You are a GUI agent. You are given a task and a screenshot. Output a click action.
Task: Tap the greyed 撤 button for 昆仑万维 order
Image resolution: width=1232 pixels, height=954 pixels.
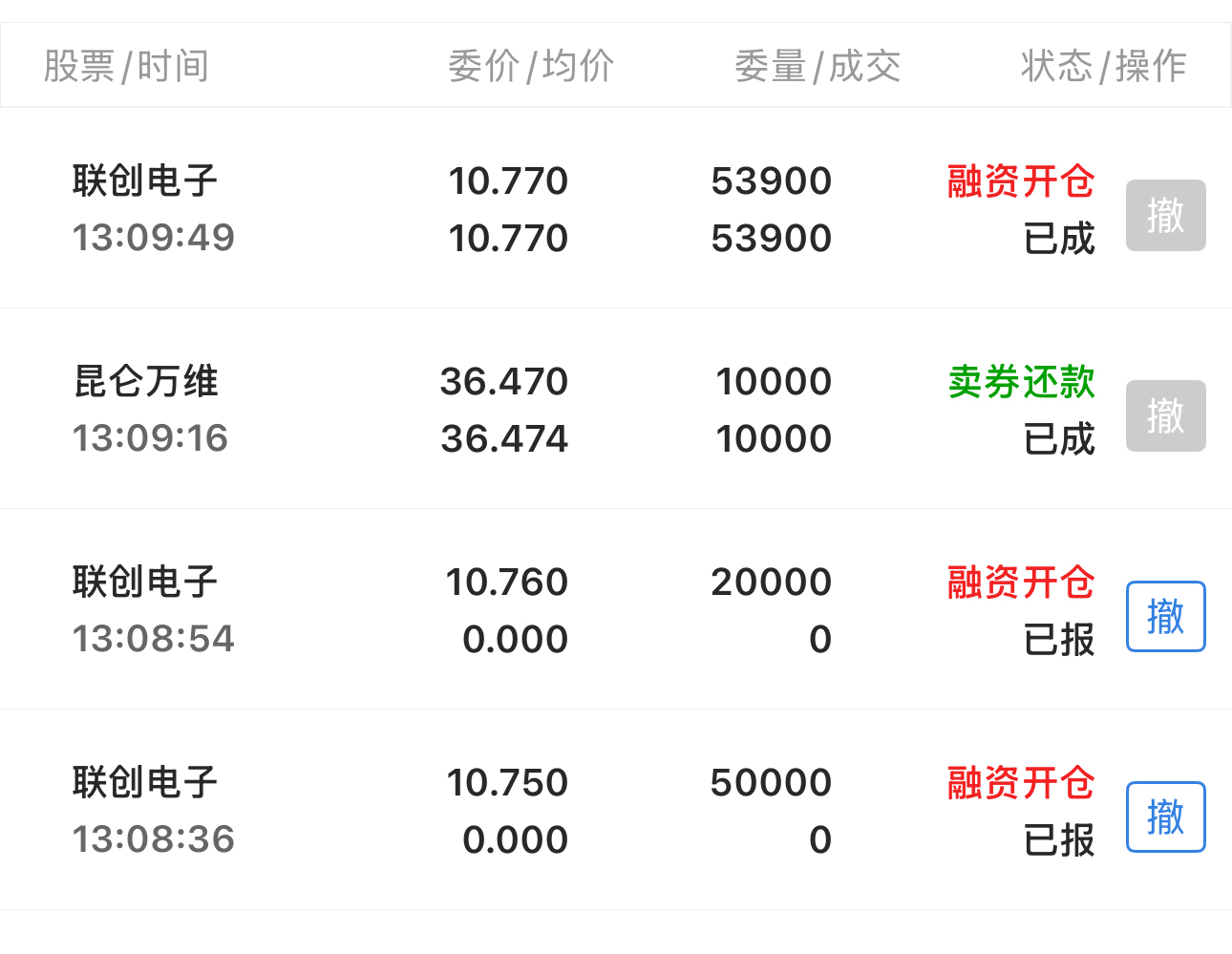point(1165,415)
